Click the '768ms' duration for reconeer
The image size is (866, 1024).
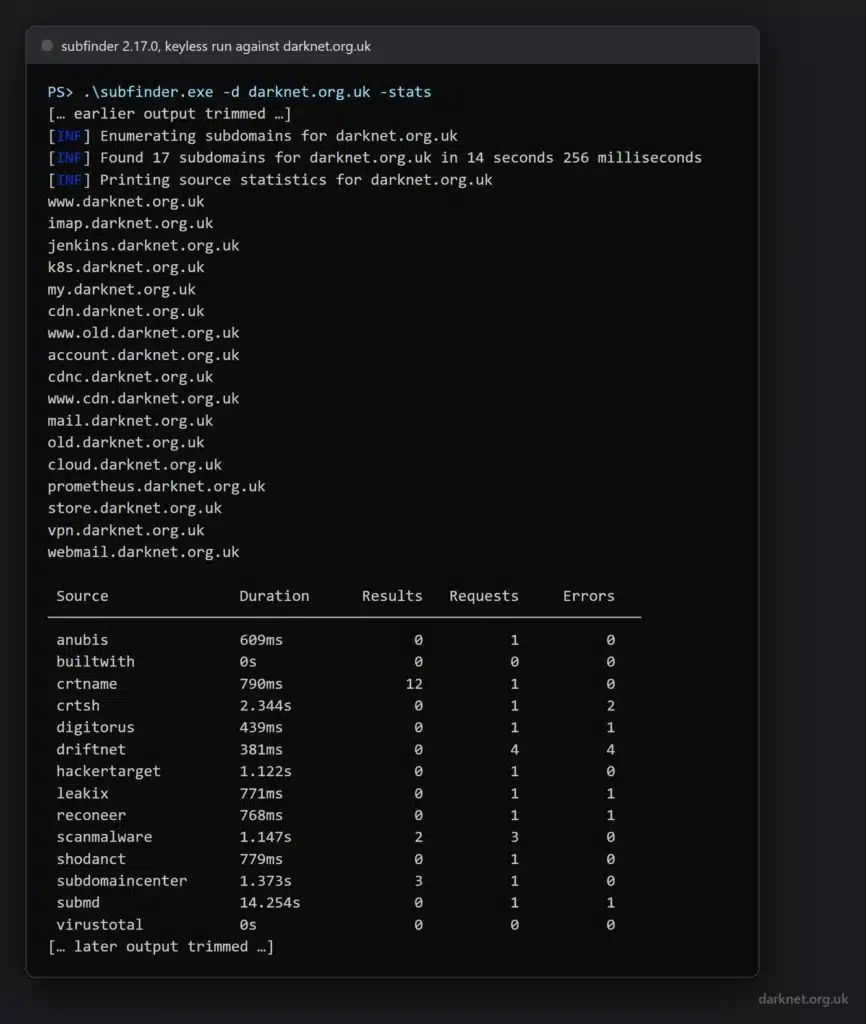[x=261, y=815]
